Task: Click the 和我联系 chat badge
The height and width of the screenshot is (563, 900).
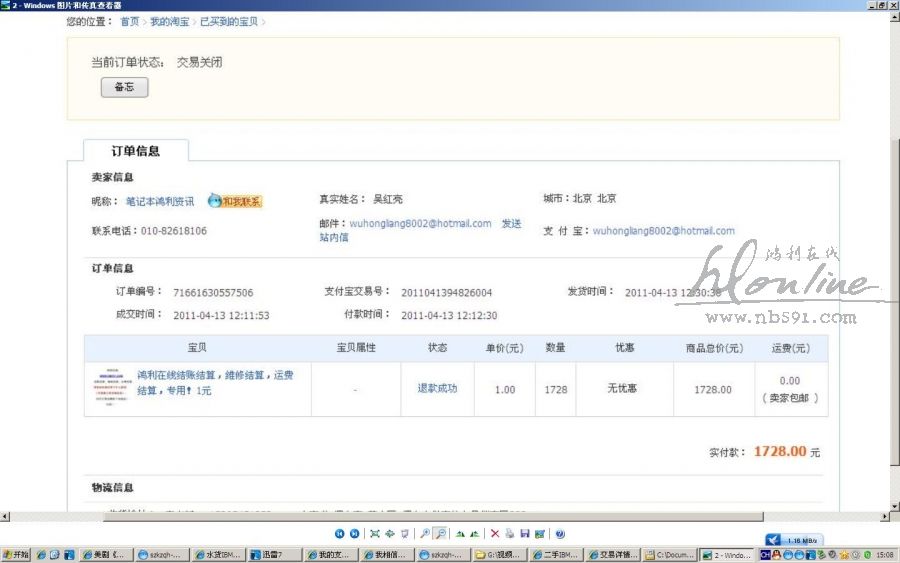Action: (235, 201)
